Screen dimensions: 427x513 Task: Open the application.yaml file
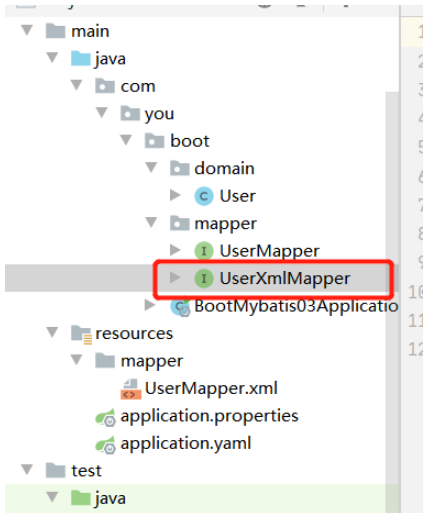click(x=186, y=444)
